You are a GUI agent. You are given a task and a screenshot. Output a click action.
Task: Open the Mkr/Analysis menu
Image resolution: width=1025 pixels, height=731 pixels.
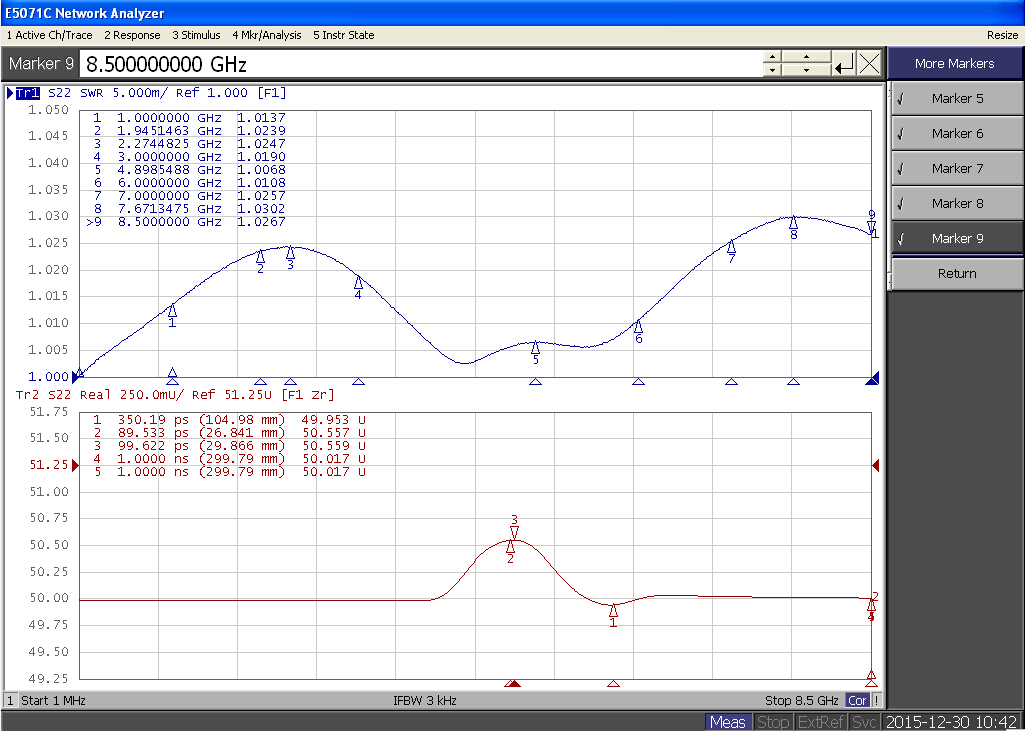click(267, 35)
